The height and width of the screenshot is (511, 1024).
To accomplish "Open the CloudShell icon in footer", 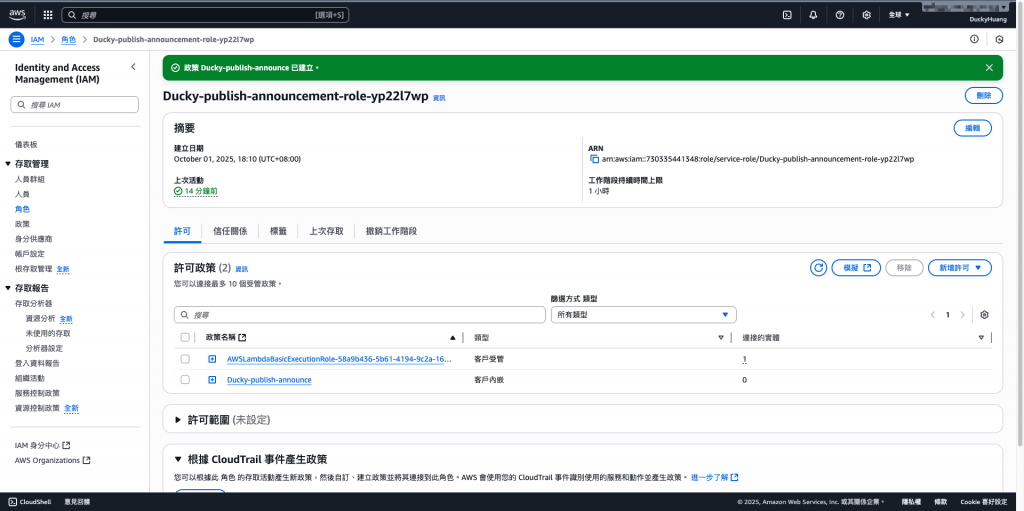I will [13, 502].
